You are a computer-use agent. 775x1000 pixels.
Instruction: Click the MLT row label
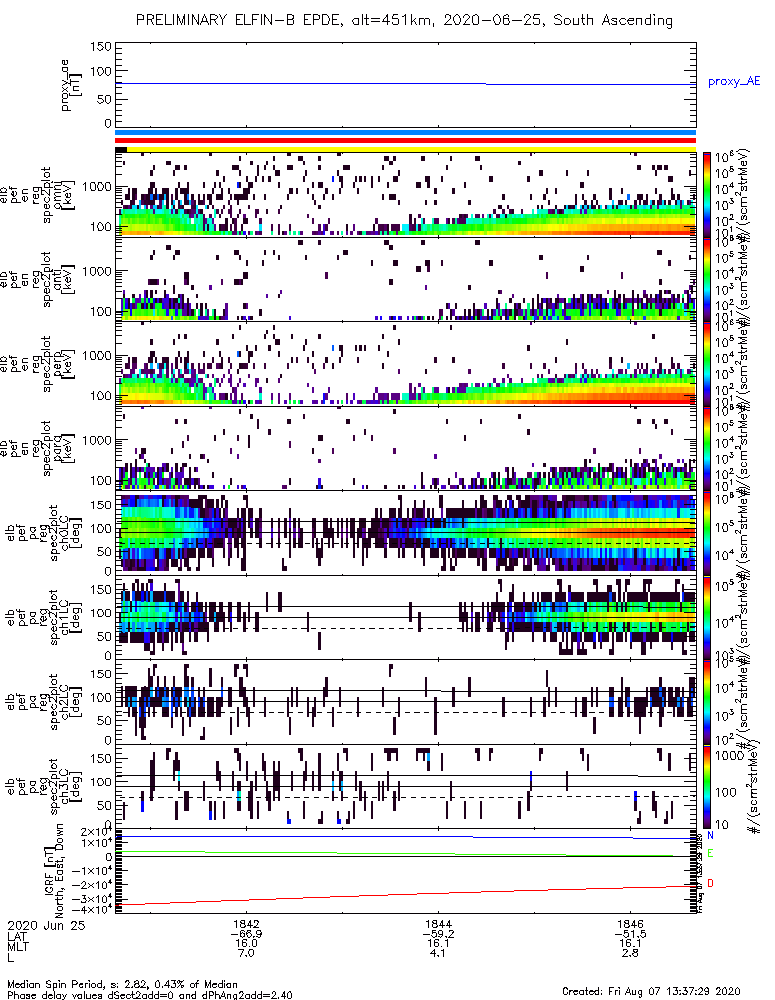point(18,946)
